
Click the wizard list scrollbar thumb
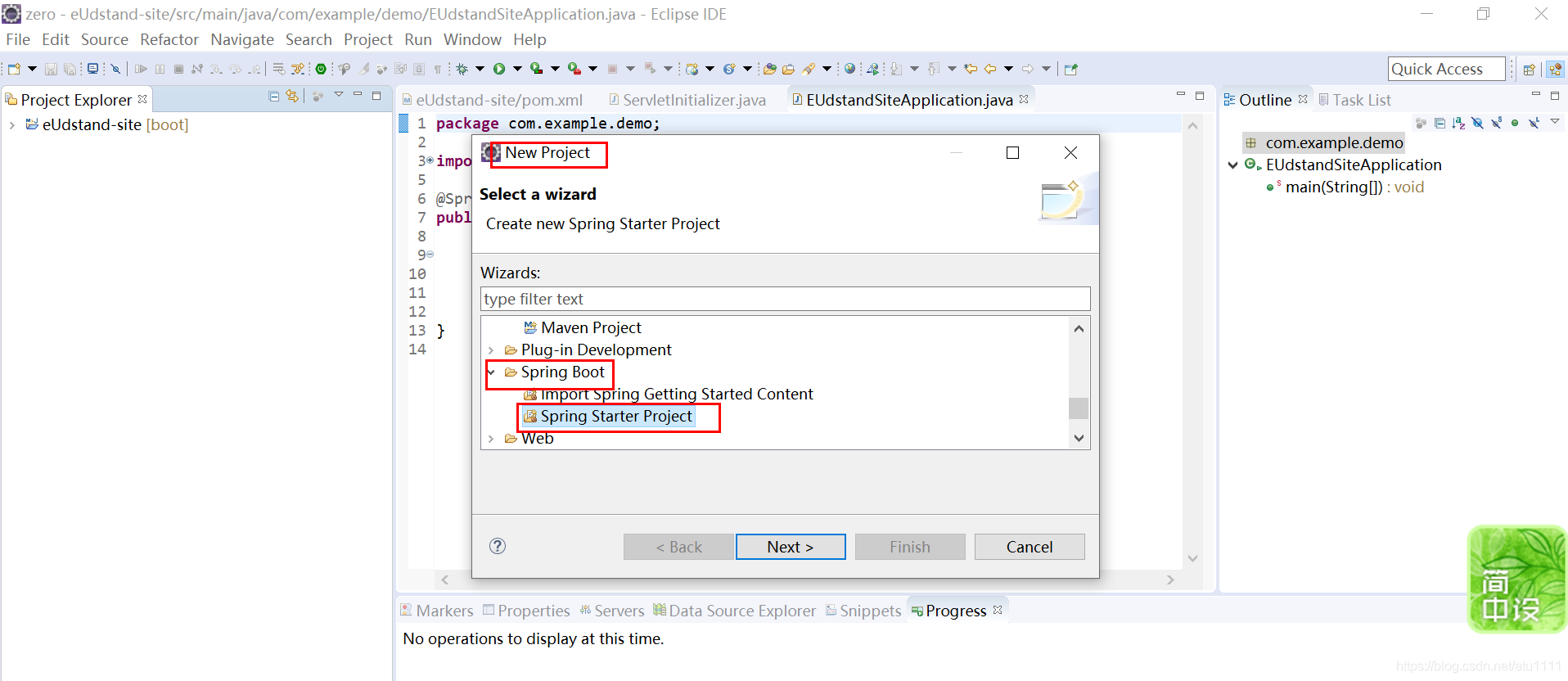point(1079,408)
